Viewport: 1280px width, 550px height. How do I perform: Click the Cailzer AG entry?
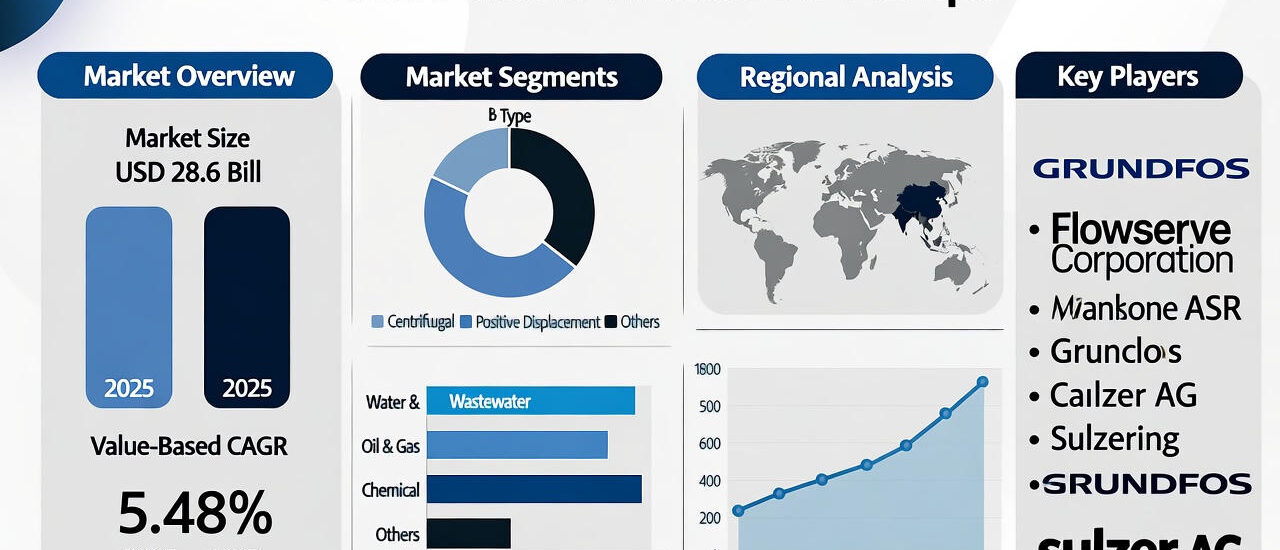pyautogui.click(x=1123, y=394)
